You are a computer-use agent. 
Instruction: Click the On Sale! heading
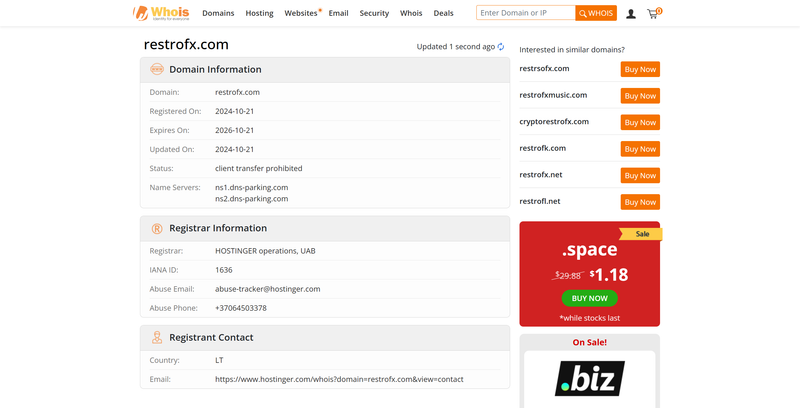(x=590, y=342)
